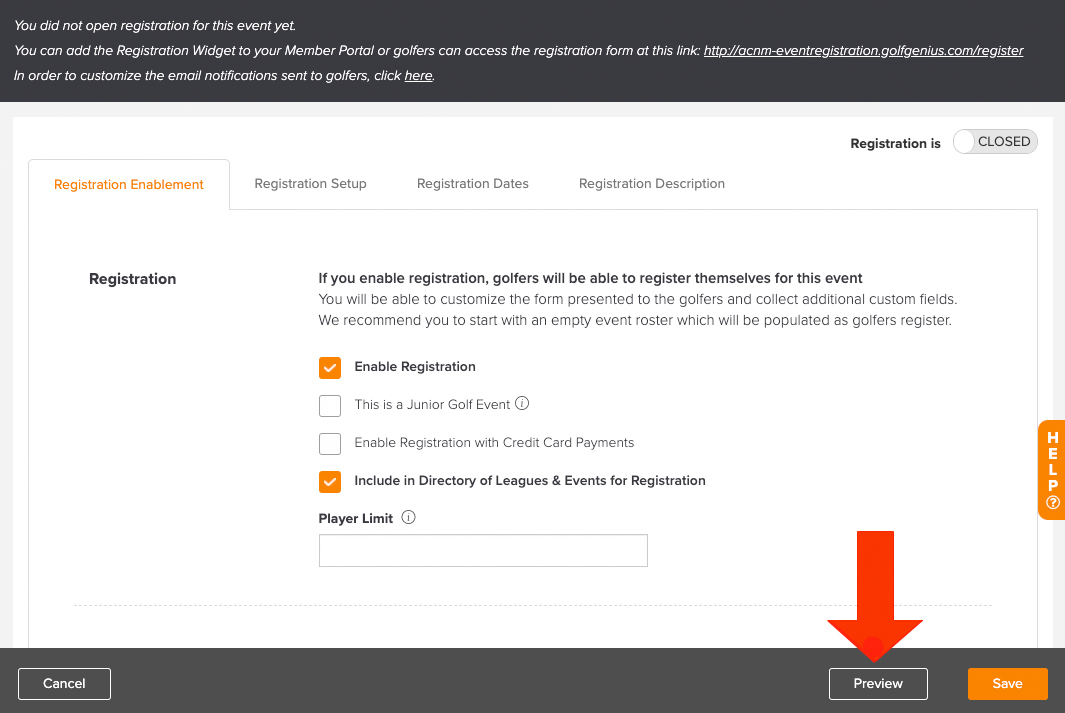The width and height of the screenshot is (1065, 713).
Task: Follow the 'here' email notifications link
Action: tap(418, 75)
